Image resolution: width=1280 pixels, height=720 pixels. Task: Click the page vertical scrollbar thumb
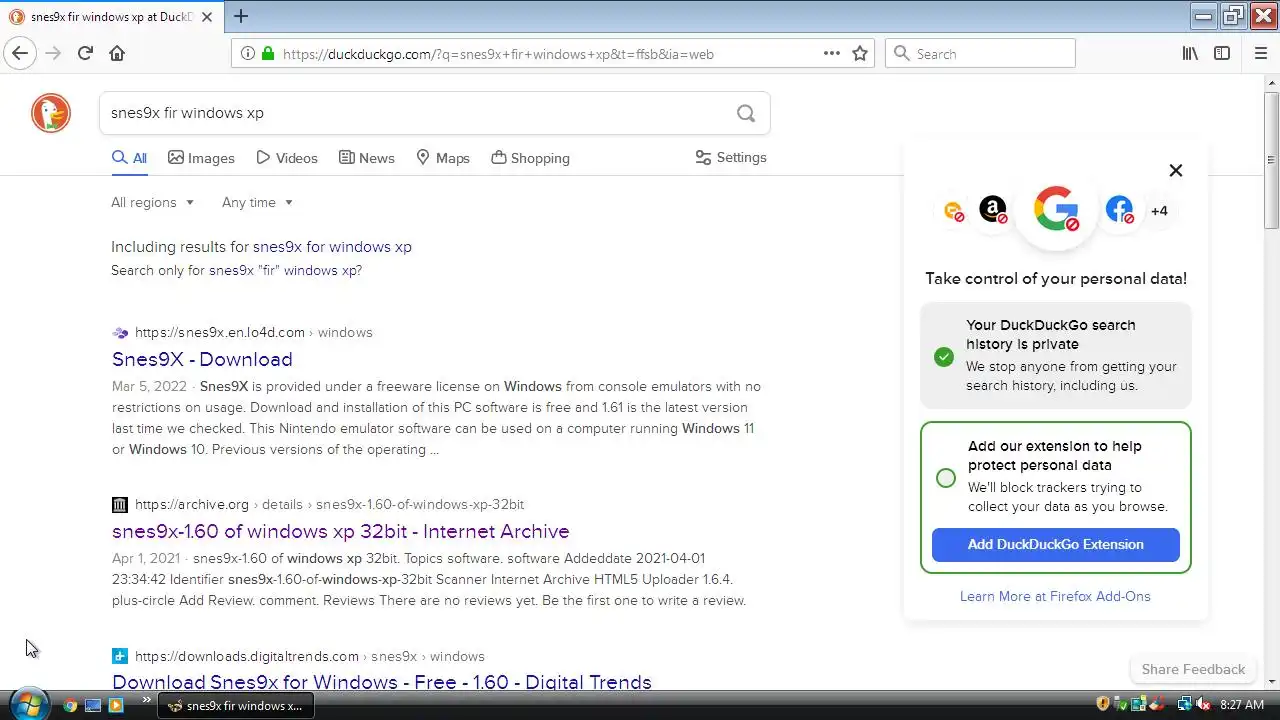point(1272,160)
